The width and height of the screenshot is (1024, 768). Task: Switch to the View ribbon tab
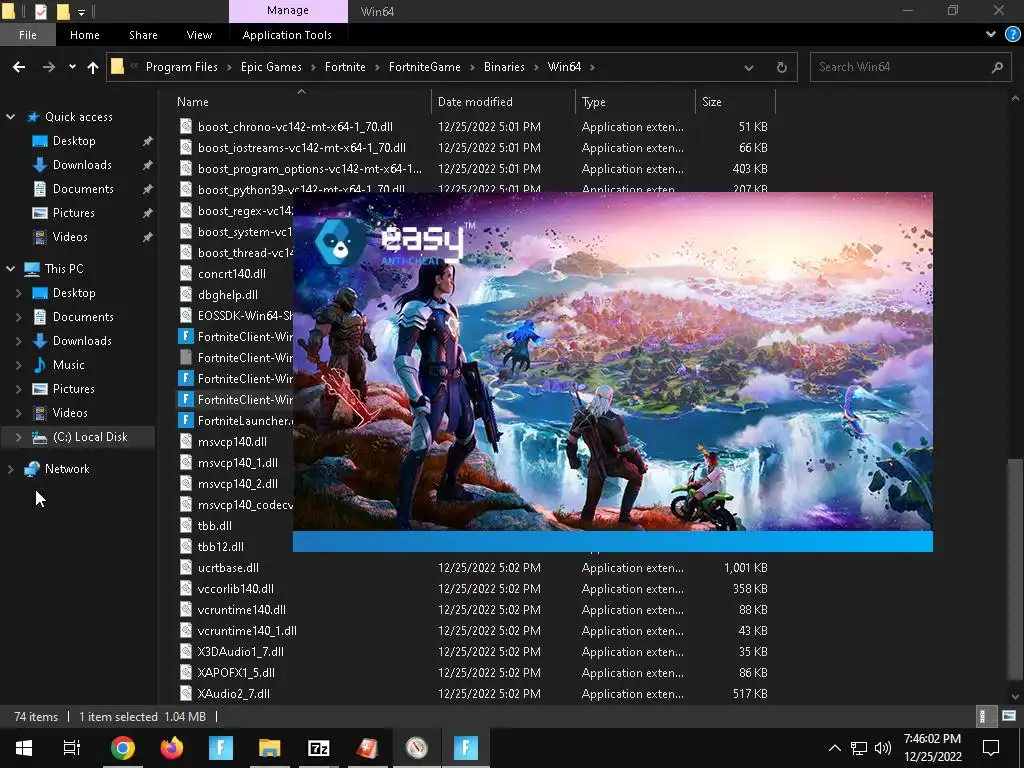coord(199,35)
